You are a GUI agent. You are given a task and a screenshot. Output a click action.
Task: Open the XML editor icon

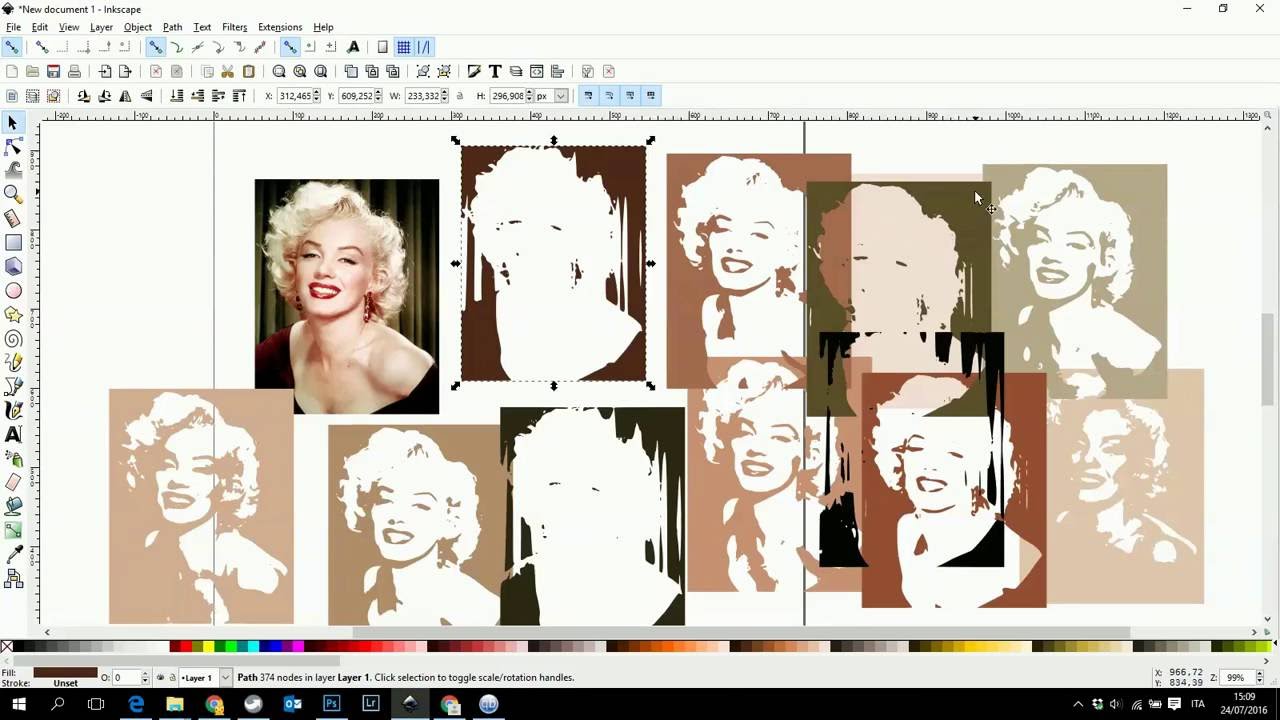pyautogui.click(x=536, y=71)
